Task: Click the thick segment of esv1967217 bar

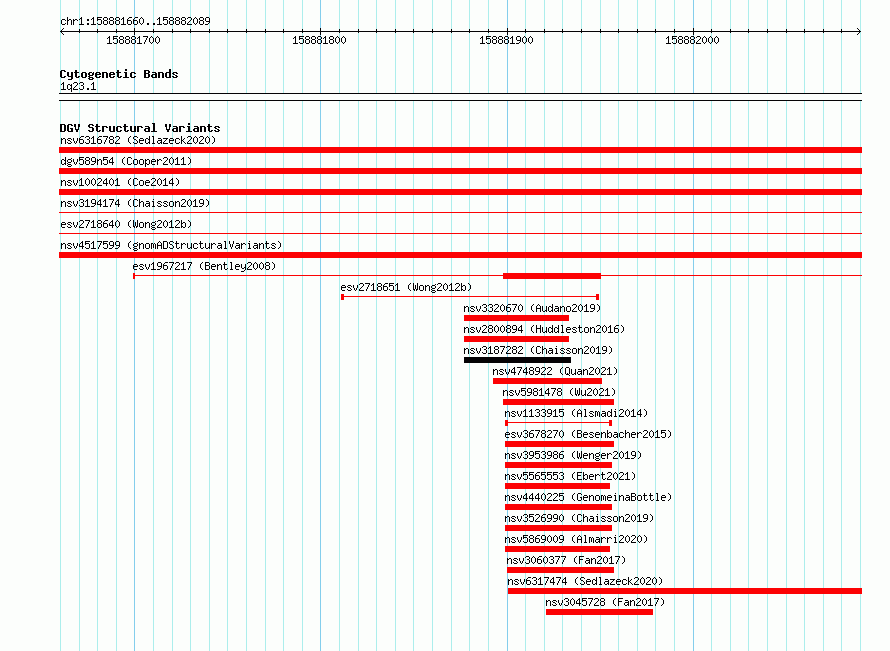Action: click(x=552, y=276)
